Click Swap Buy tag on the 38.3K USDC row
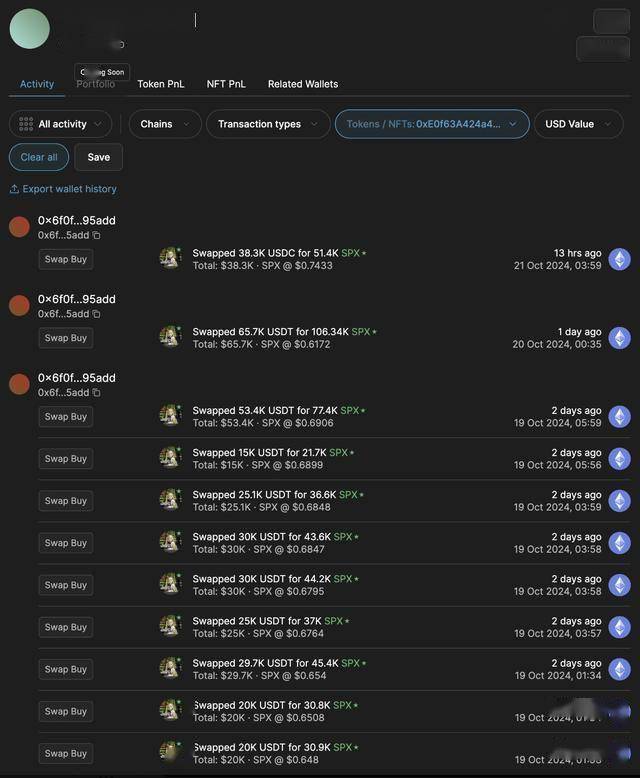 pyautogui.click(x=65, y=259)
